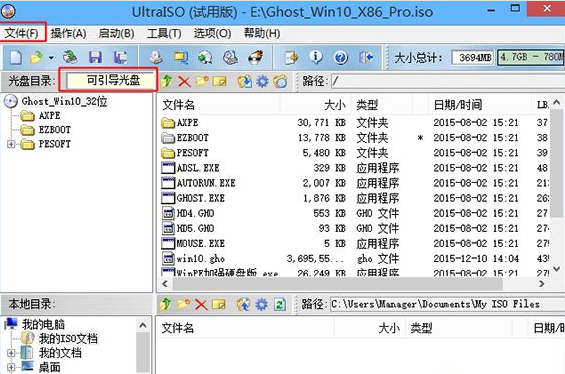The width and height of the screenshot is (565, 374).
Task: Click the Add files toolbar icon
Action: pyautogui.click(x=291, y=57)
